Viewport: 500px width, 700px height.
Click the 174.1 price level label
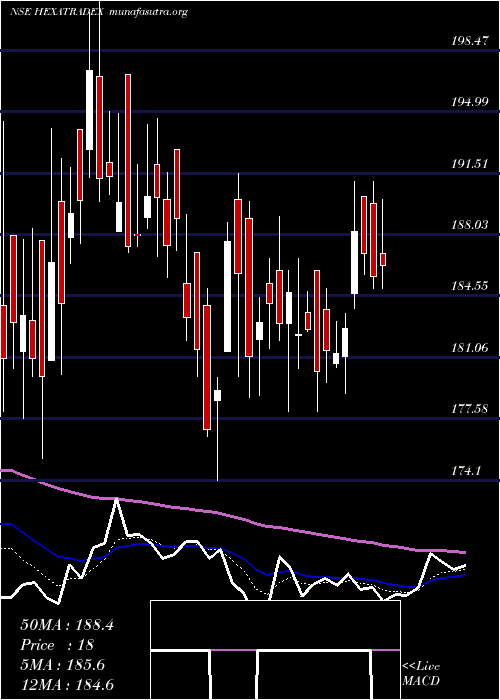click(x=467, y=470)
